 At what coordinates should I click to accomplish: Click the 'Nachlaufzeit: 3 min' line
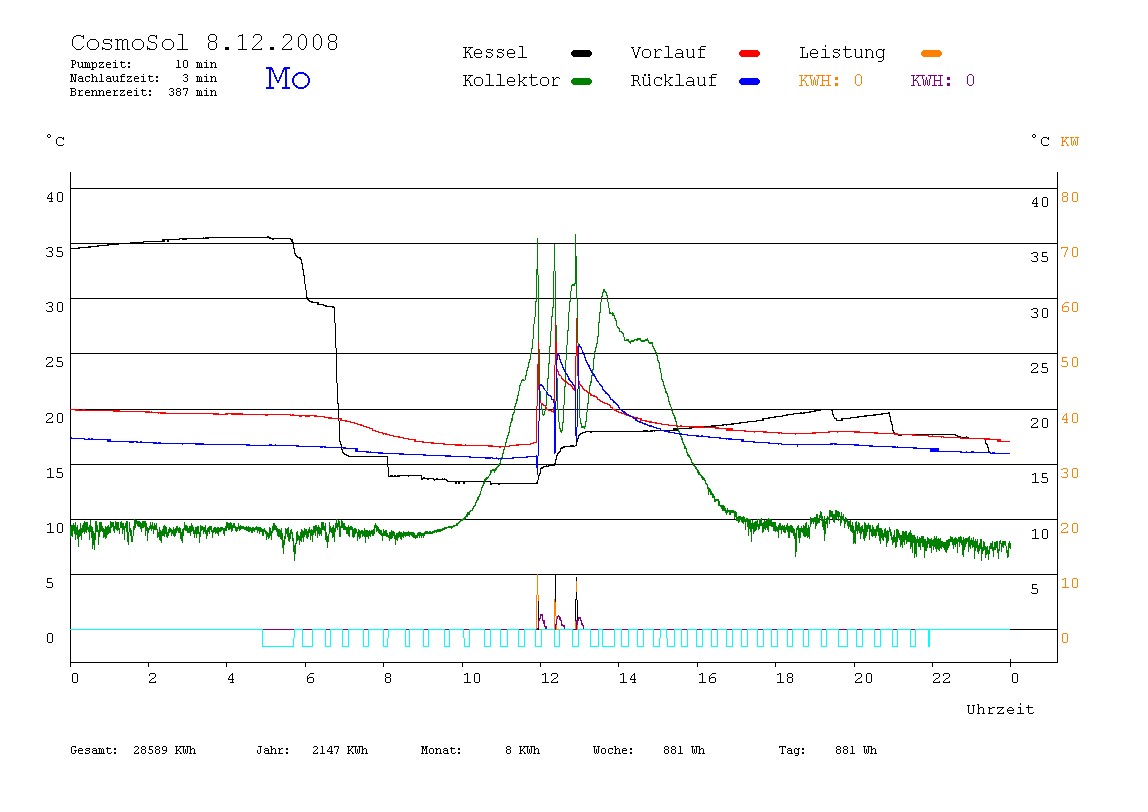pyautogui.click(x=144, y=78)
